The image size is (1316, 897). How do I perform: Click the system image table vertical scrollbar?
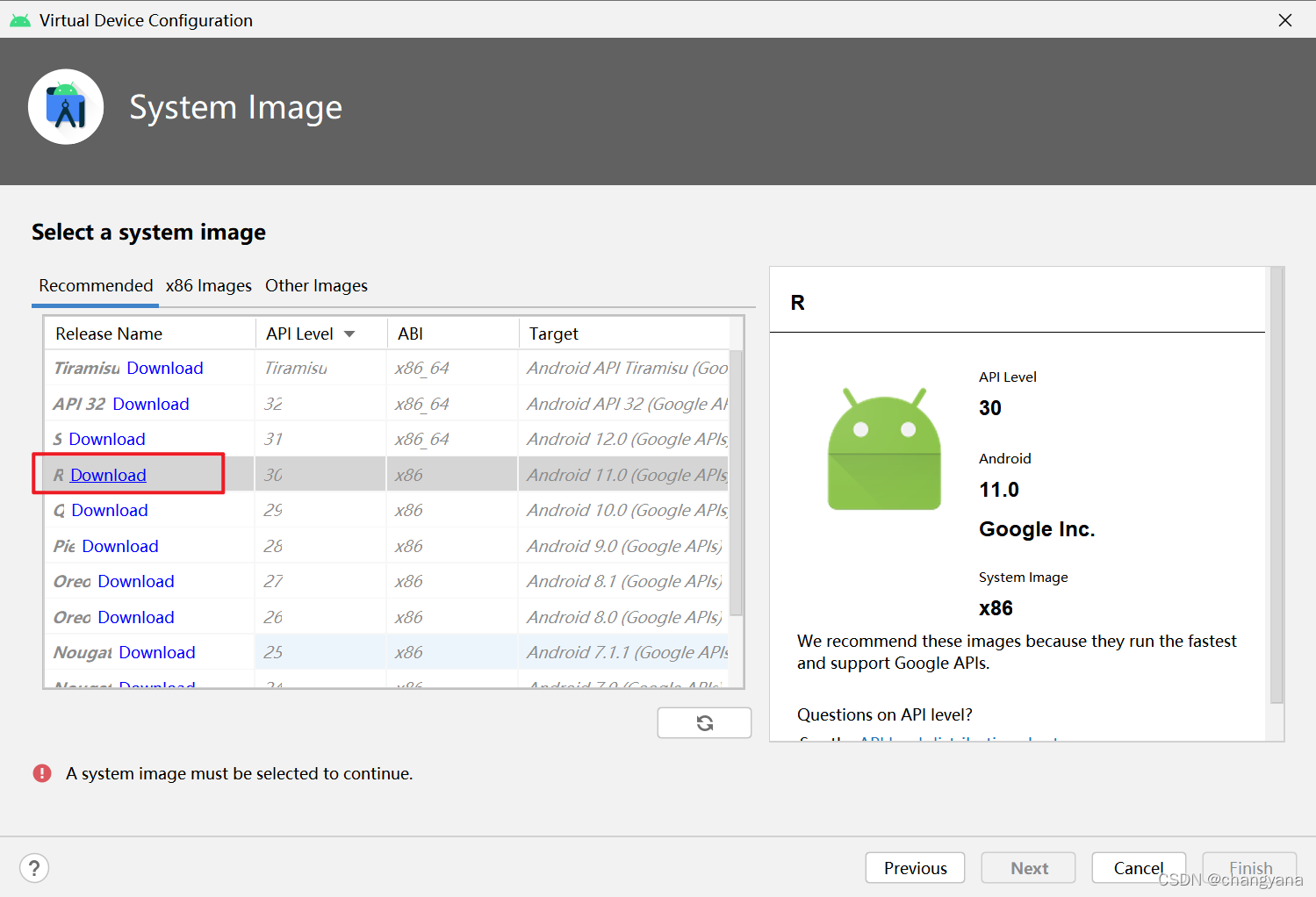point(736,484)
